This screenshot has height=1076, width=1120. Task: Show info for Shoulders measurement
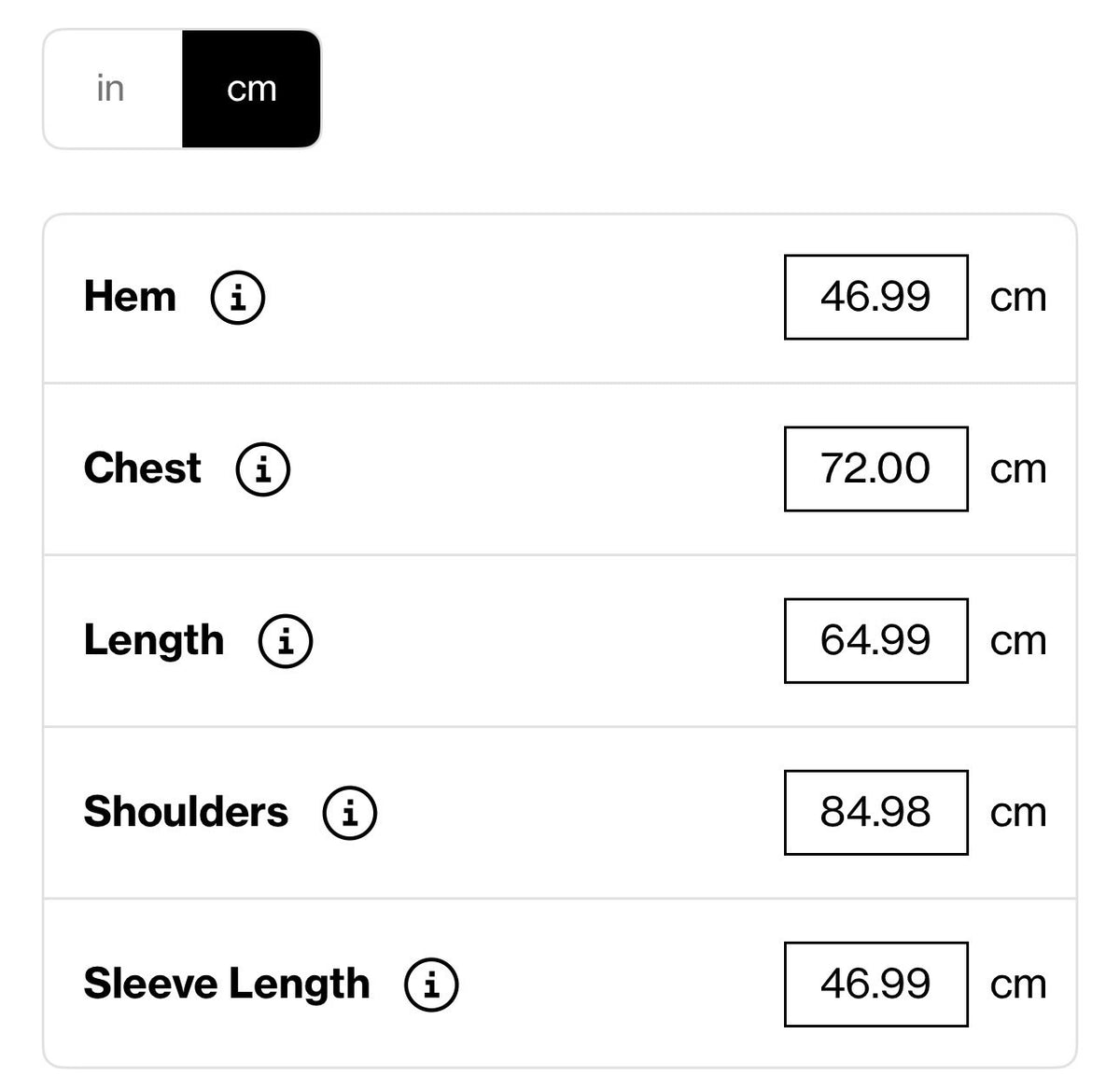point(350,812)
